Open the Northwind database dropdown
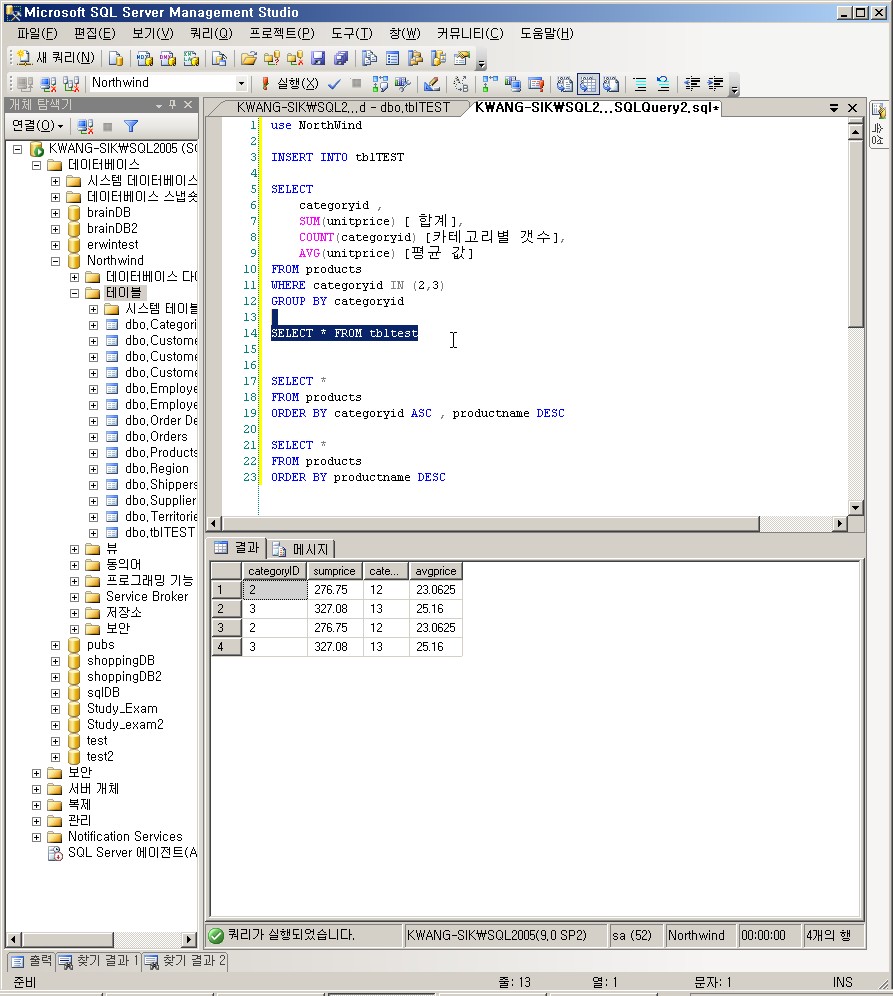 pos(241,83)
